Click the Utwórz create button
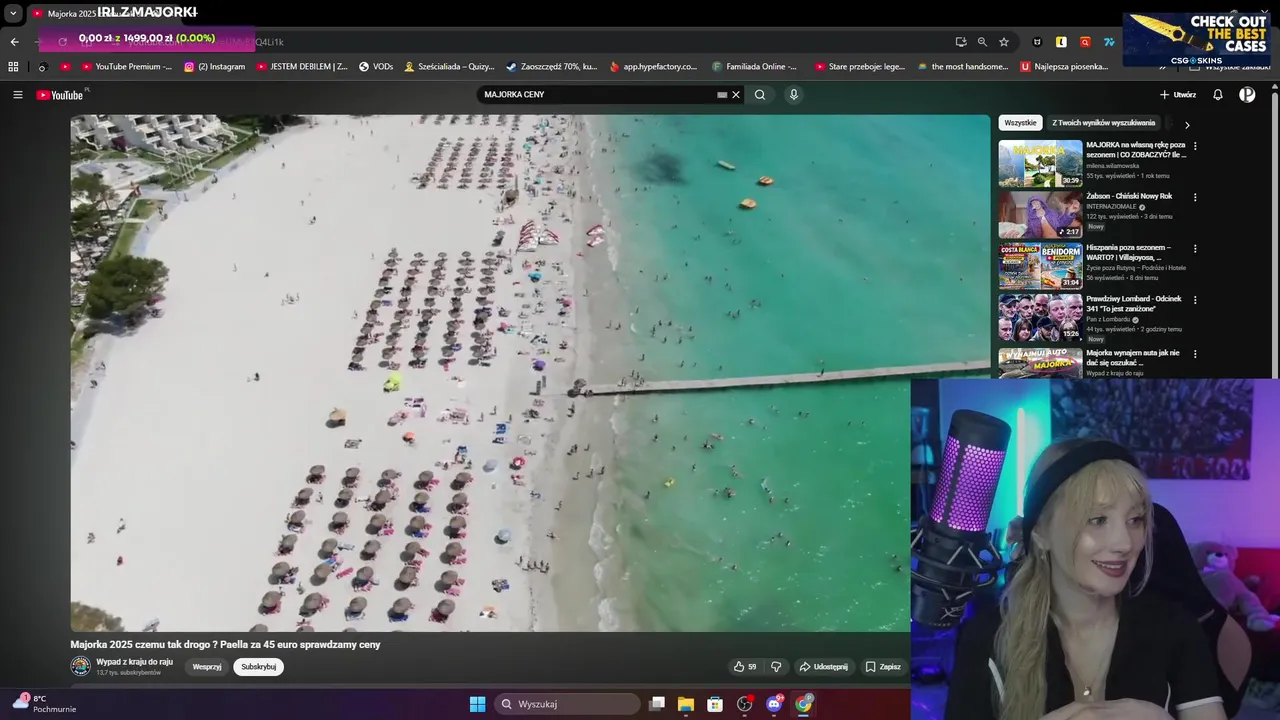1280x720 pixels. [1178, 95]
